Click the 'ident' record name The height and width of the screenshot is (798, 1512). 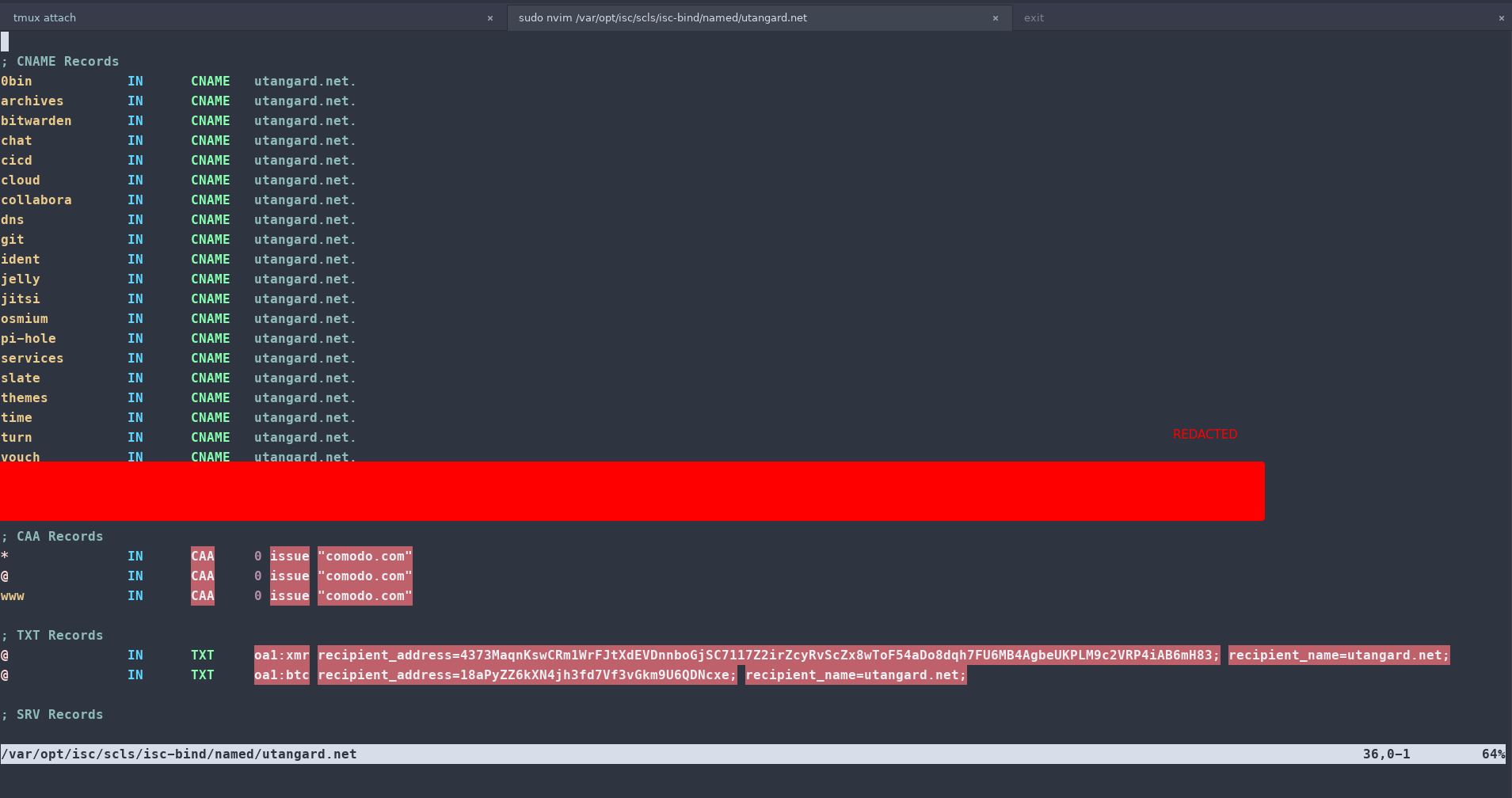tap(21, 260)
